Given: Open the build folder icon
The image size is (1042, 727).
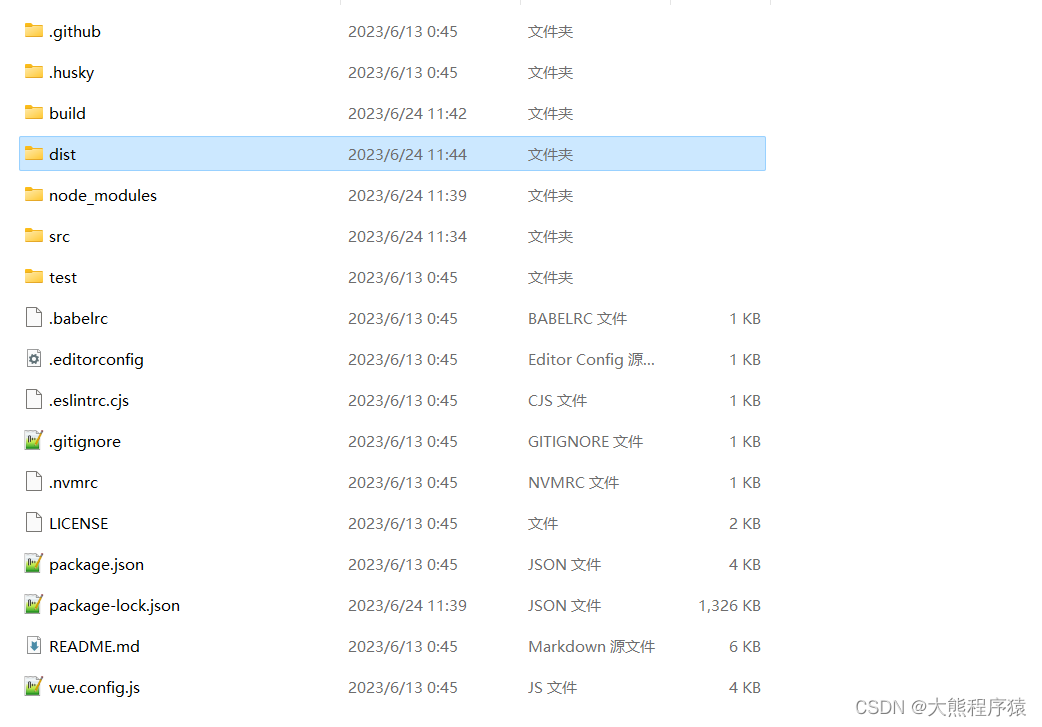Looking at the screenshot, I should (x=32, y=113).
